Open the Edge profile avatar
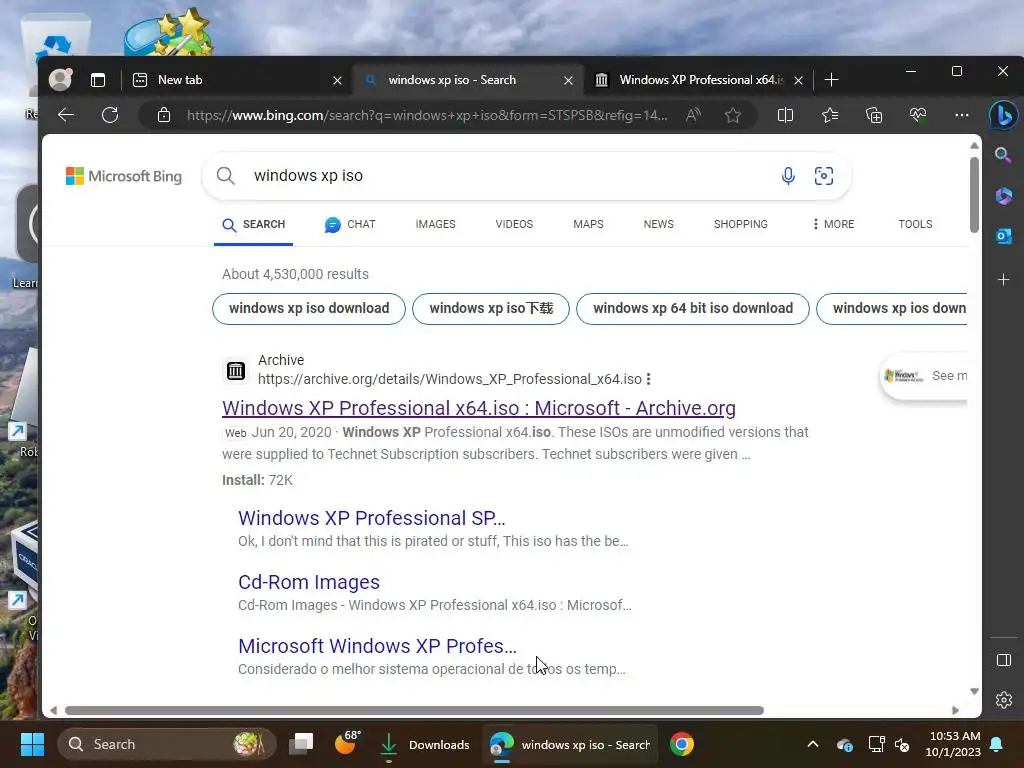The width and height of the screenshot is (1024, 768). click(60, 80)
